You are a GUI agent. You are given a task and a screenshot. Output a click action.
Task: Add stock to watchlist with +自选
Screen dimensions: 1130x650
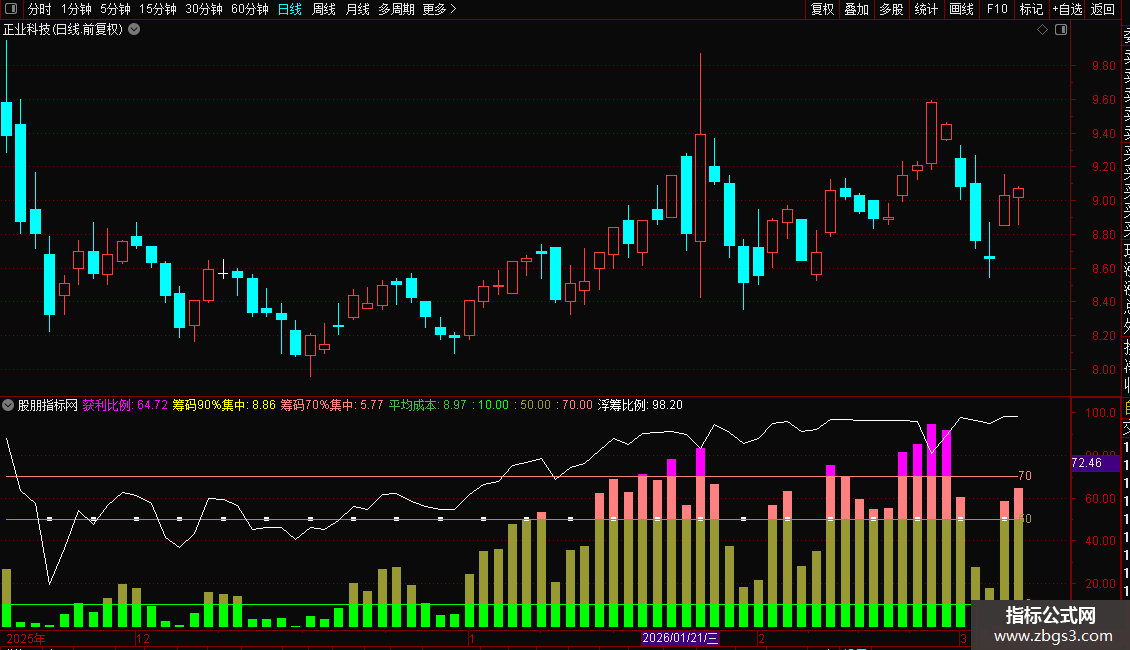(x=1067, y=9)
